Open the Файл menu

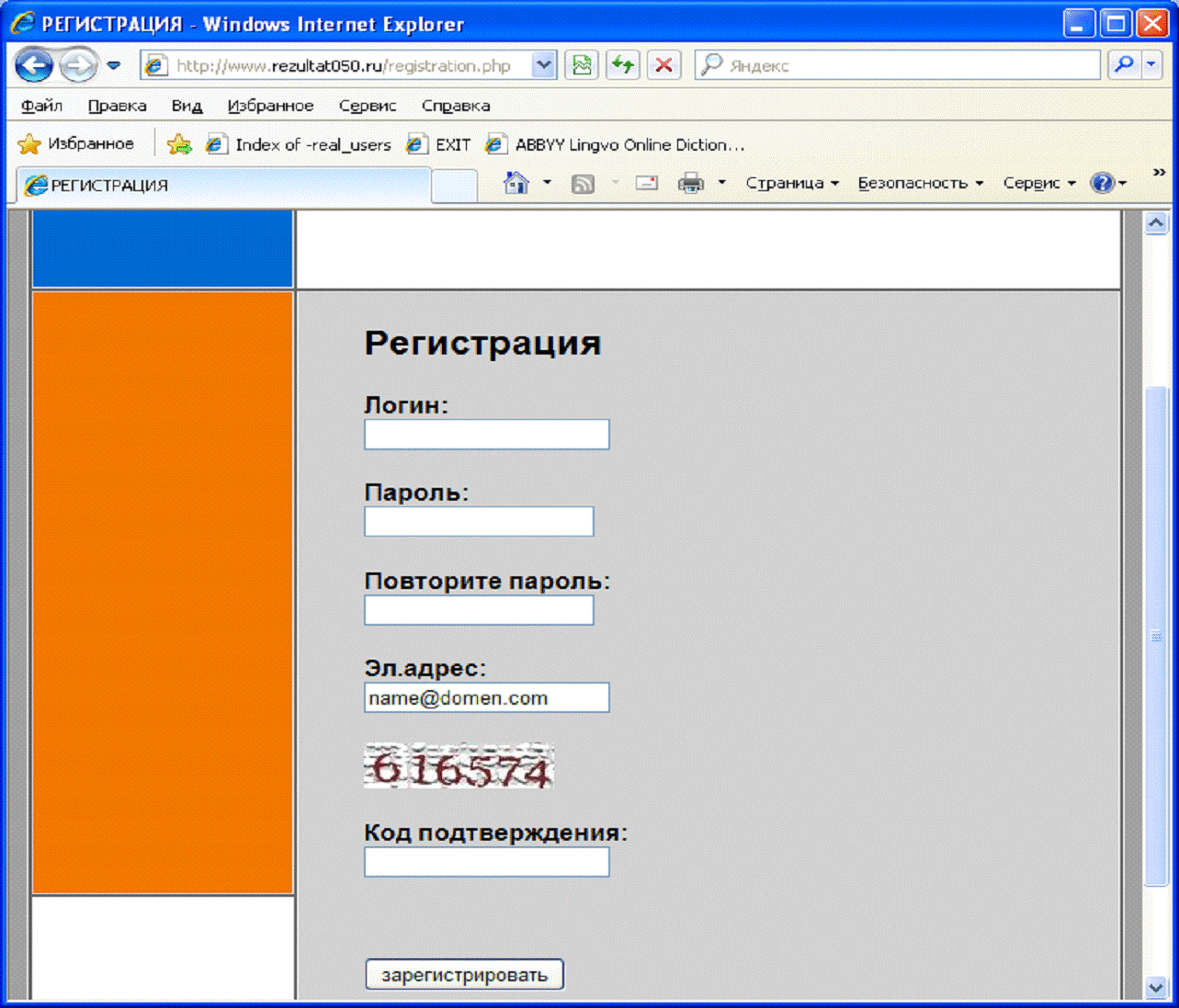click(41, 106)
